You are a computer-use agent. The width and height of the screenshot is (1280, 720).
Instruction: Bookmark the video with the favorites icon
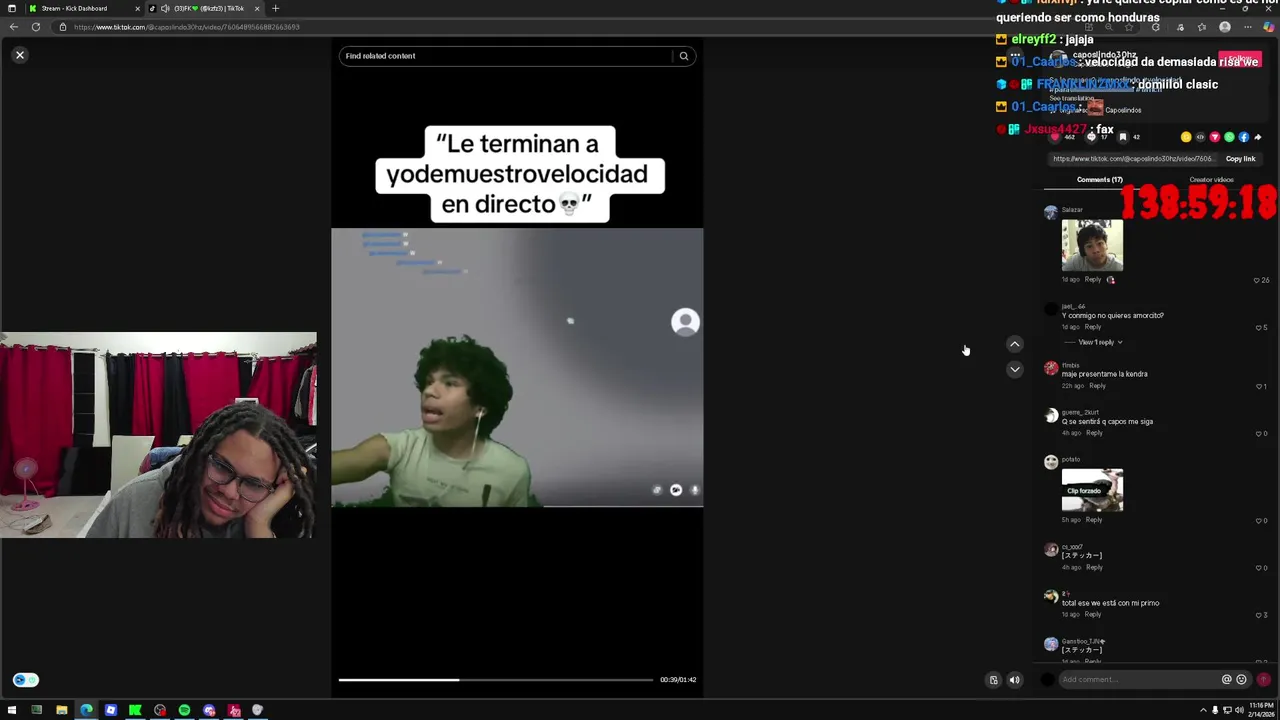[x=1123, y=137]
